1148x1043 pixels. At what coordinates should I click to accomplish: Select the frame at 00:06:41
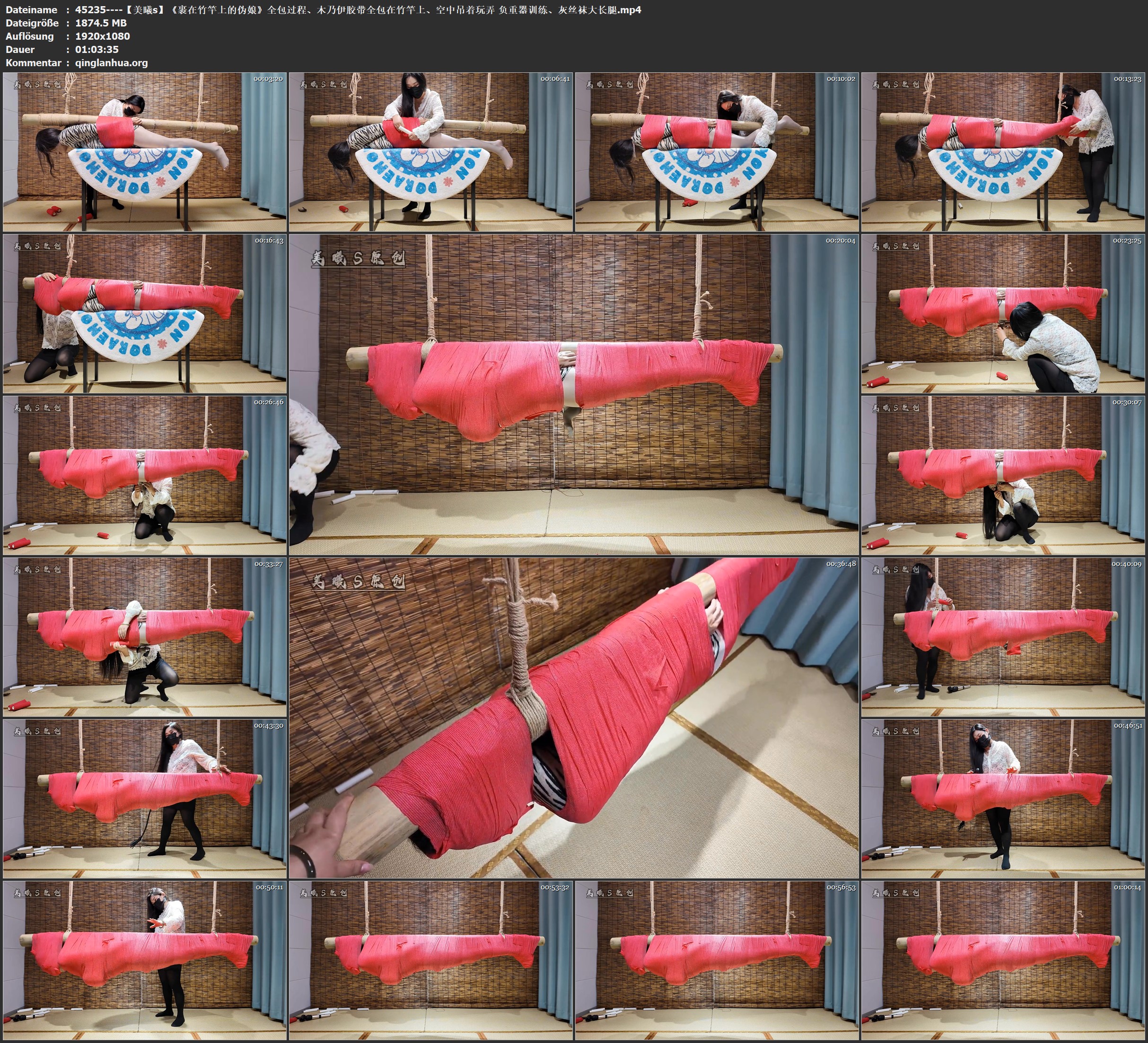pos(430,152)
